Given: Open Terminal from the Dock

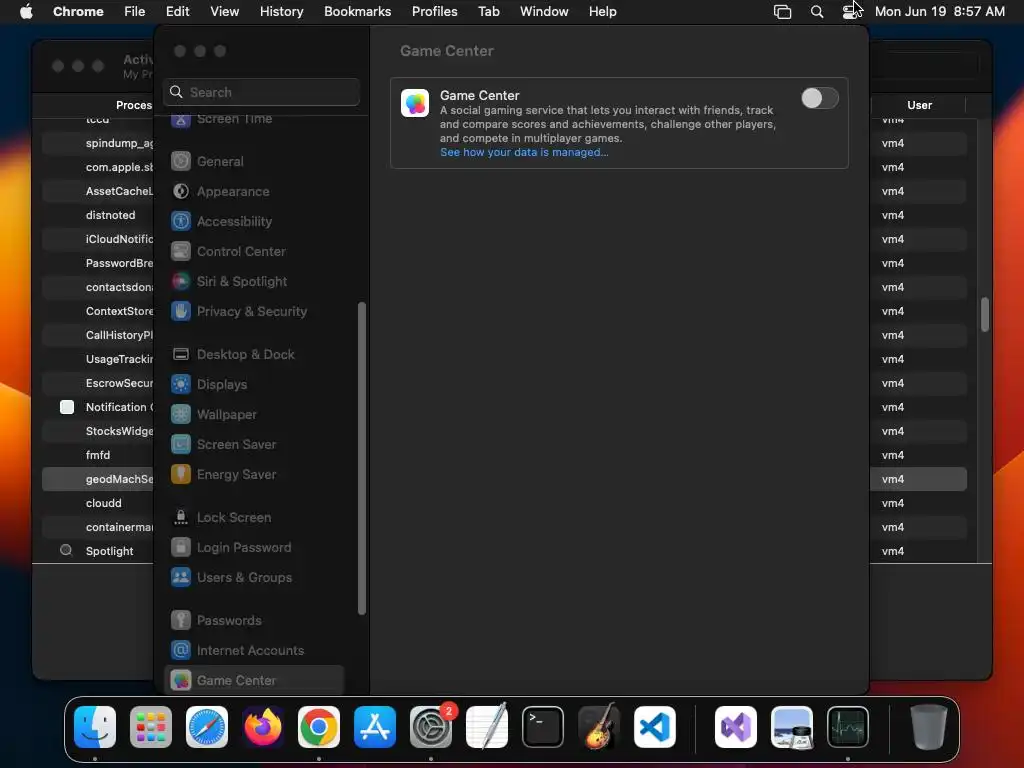Looking at the screenshot, I should [543, 727].
